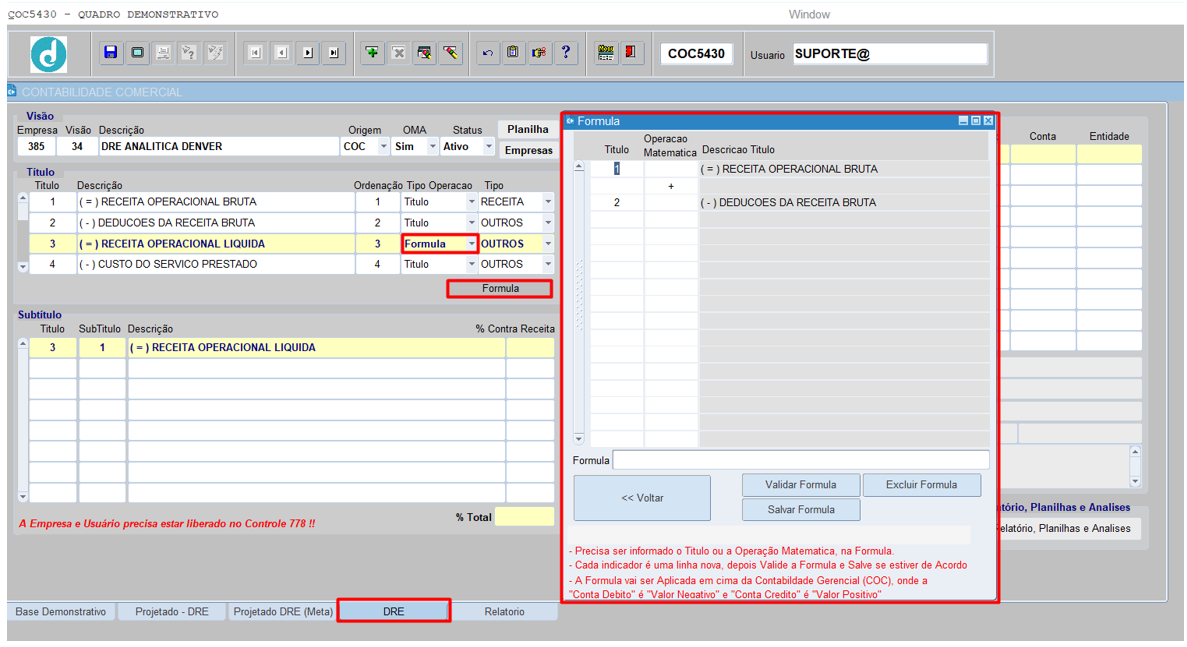The width and height of the screenshot is (1187, 647).
Task: Open Tipo dropdown for CUSTO DO SERVICO PRESTADO row
Action: (548, 264)
